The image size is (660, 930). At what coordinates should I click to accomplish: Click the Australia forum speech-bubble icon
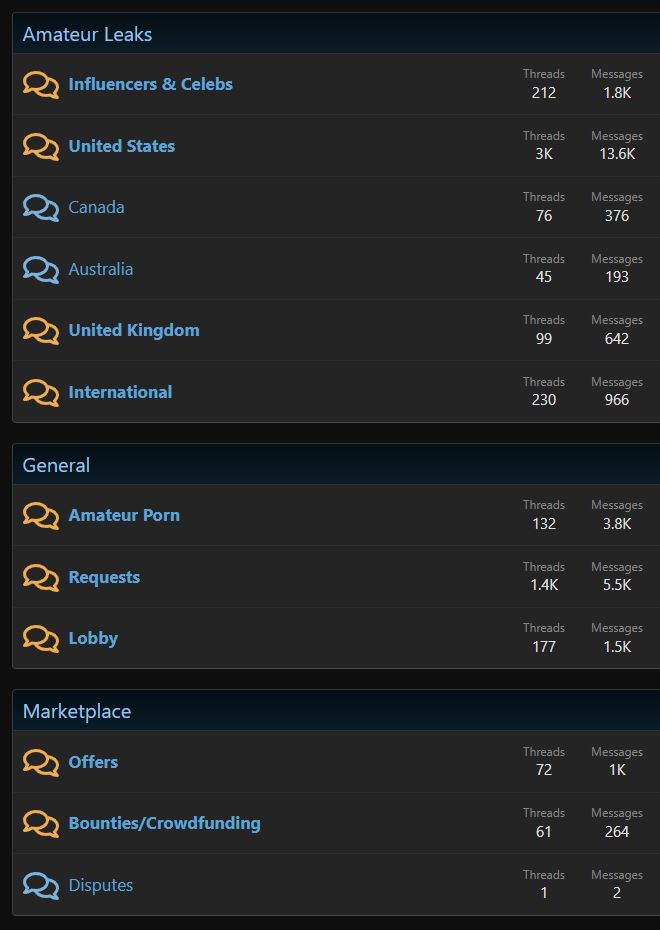(41, 270)
